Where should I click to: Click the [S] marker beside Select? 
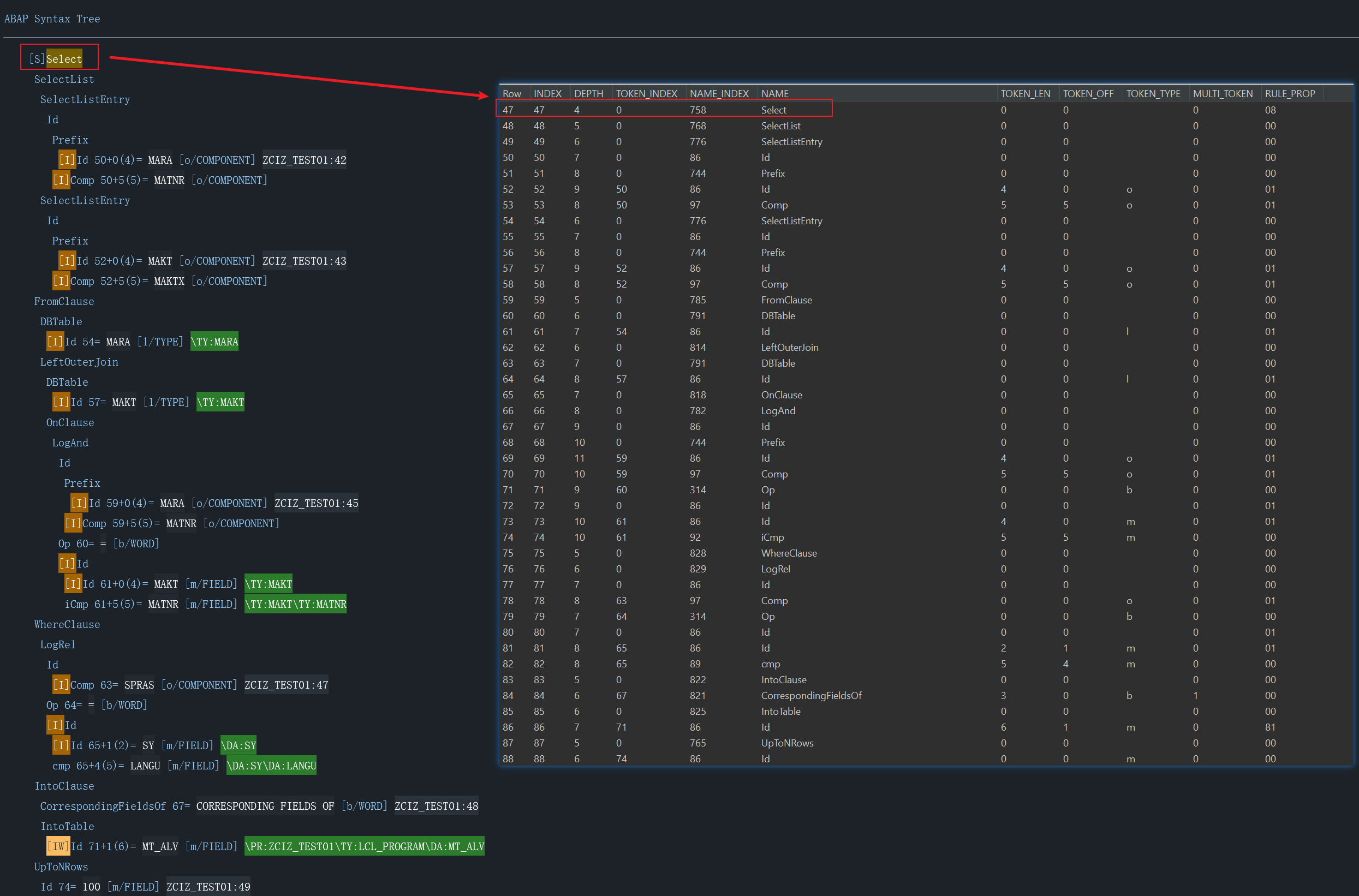[x=37, y=59]
